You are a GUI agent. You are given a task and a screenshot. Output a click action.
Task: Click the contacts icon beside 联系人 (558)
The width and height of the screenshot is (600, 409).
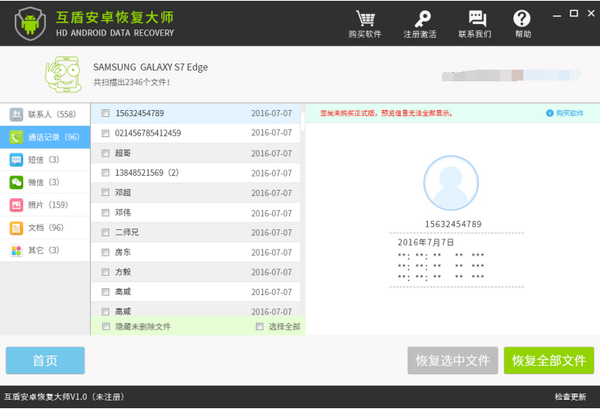(x=16, y=114)
